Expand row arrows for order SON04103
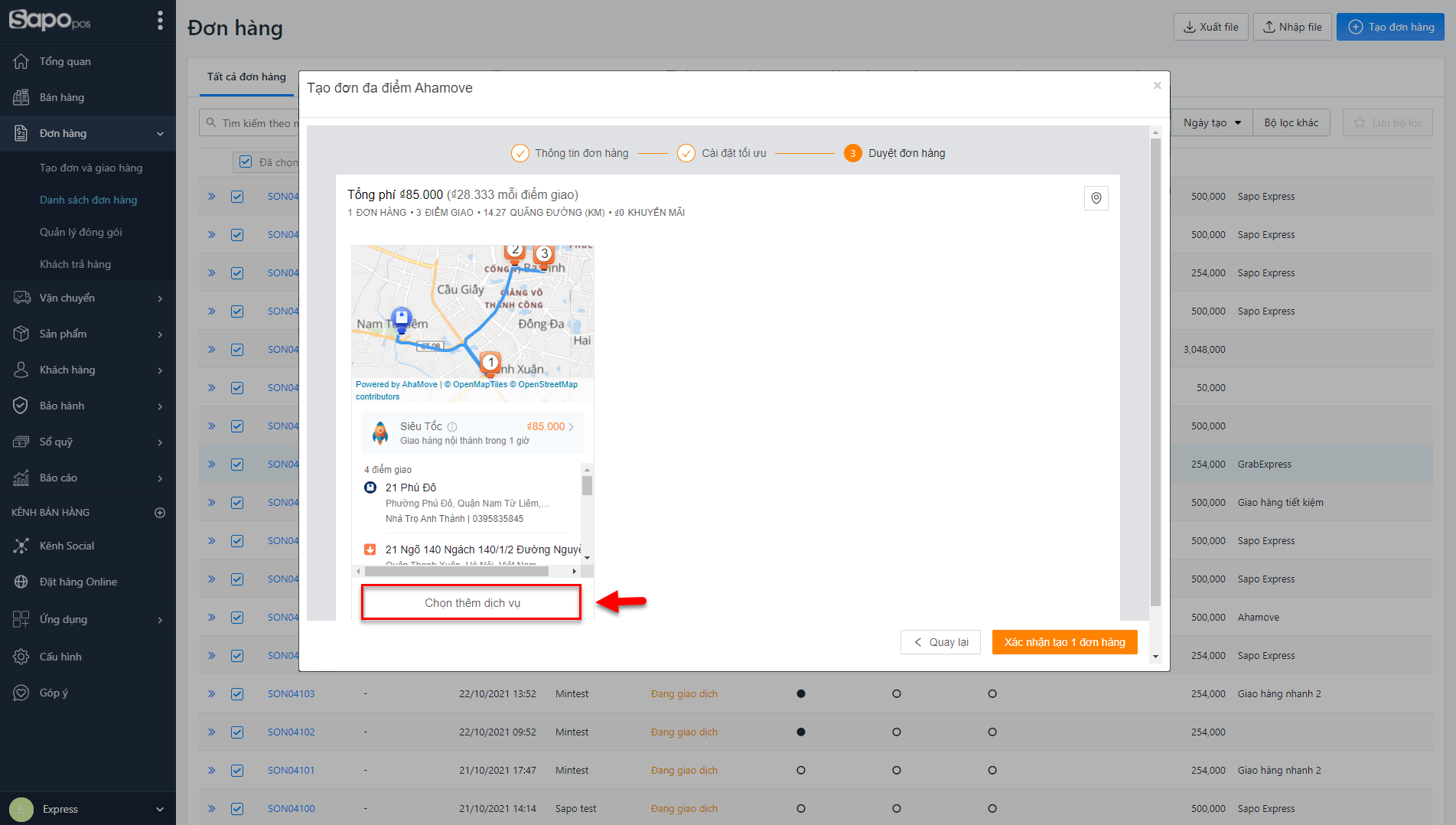Image resolution: width=1456 pixels, height=825 pixels. (x=212, y=694)
